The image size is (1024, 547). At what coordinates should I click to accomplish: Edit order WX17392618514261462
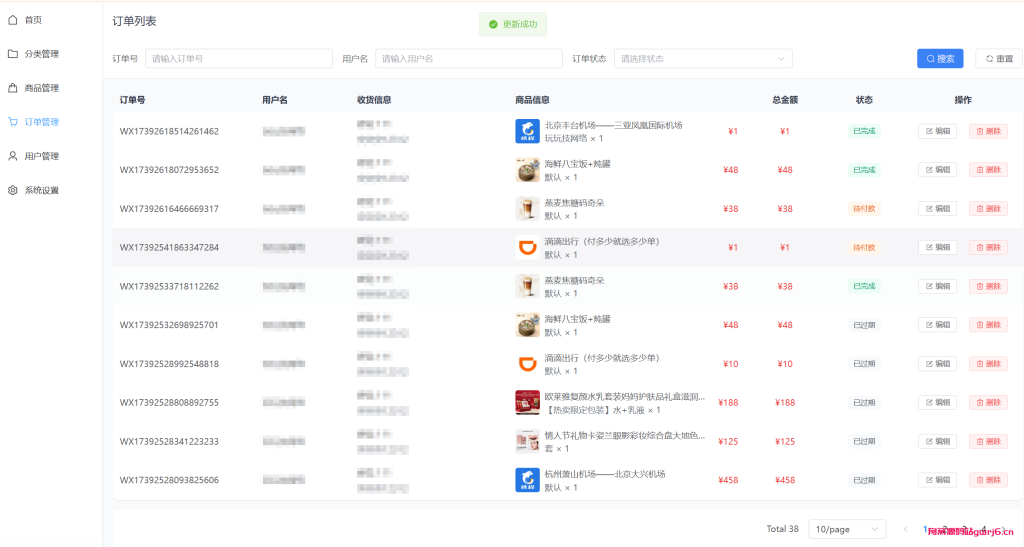point(937,131)
